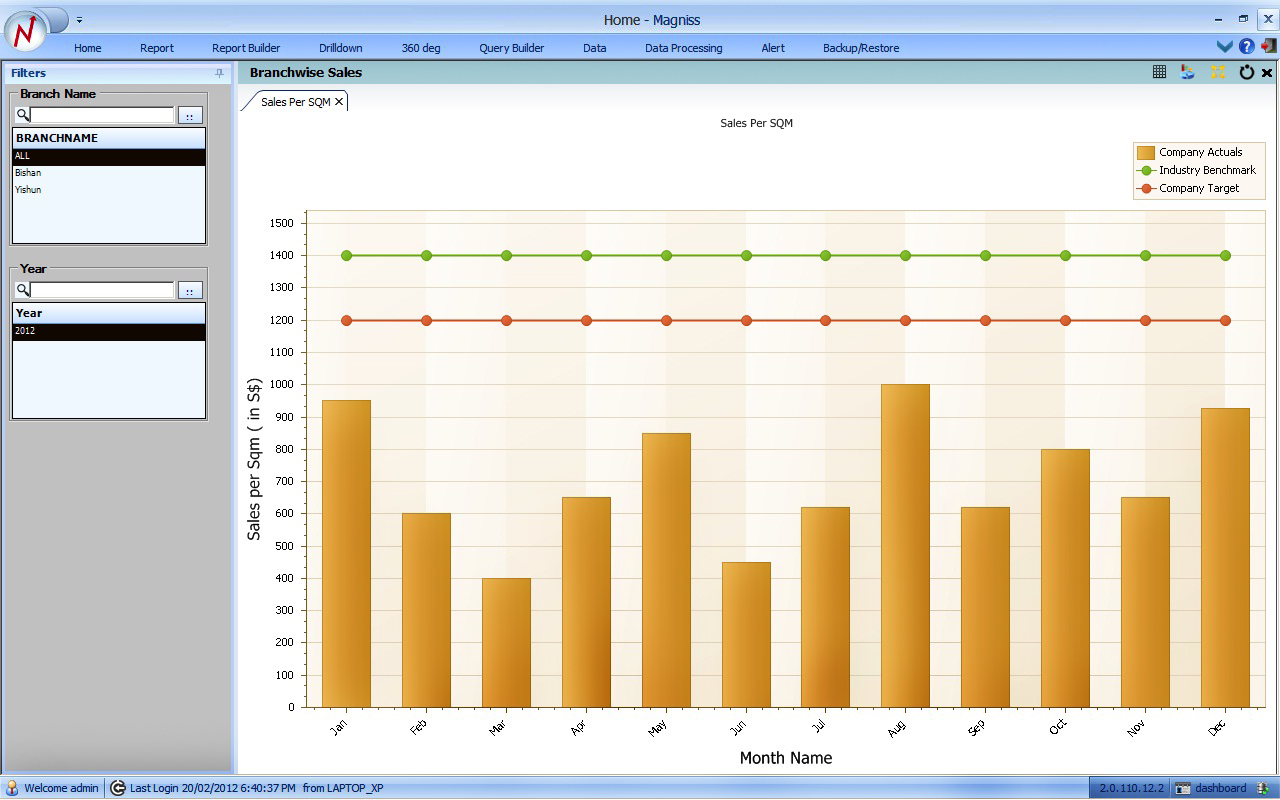Open the Data menu
This screenshot has height=800, width=1280.
pos(595,48)
